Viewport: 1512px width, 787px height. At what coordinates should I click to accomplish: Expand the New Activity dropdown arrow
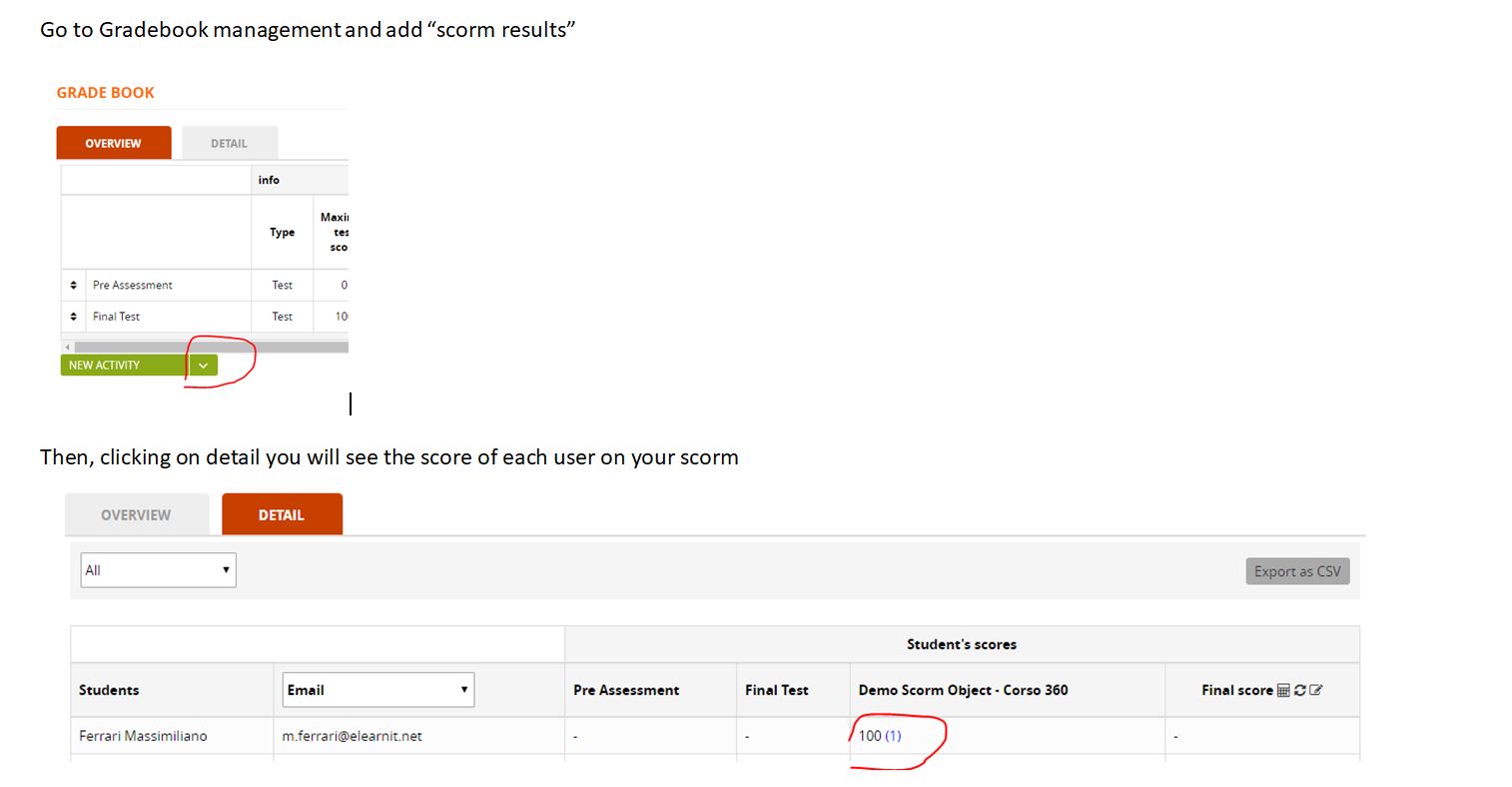203,366
